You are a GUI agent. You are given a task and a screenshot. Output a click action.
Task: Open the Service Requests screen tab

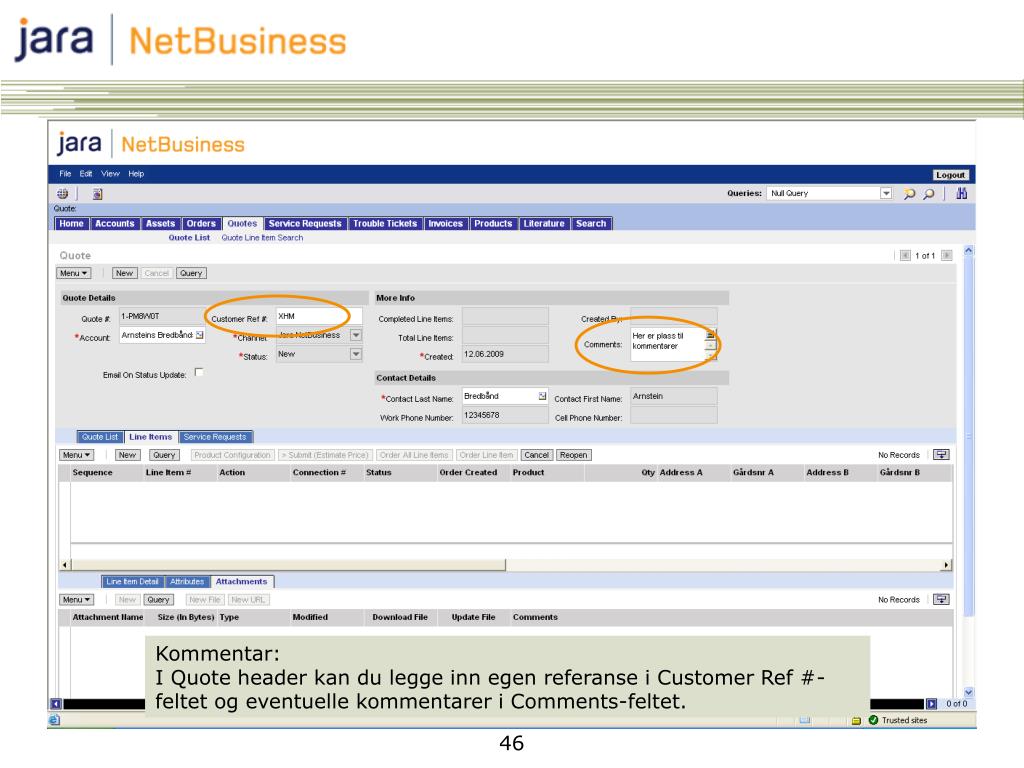[x=305, y=223]
